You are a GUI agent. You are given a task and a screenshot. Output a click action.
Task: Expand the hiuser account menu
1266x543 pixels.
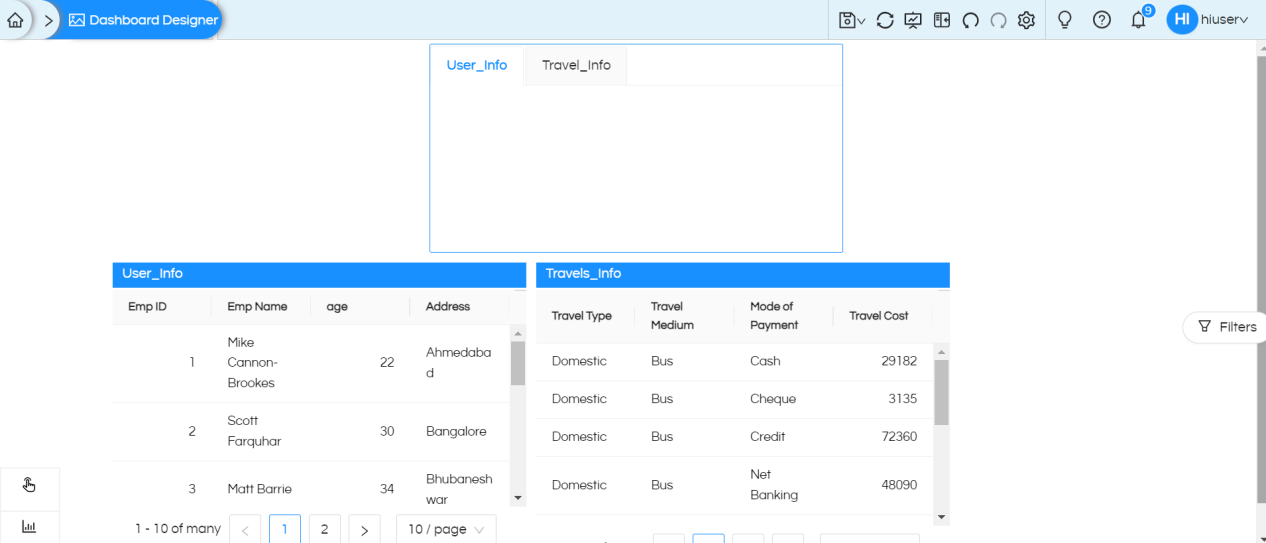[1224, 20]
